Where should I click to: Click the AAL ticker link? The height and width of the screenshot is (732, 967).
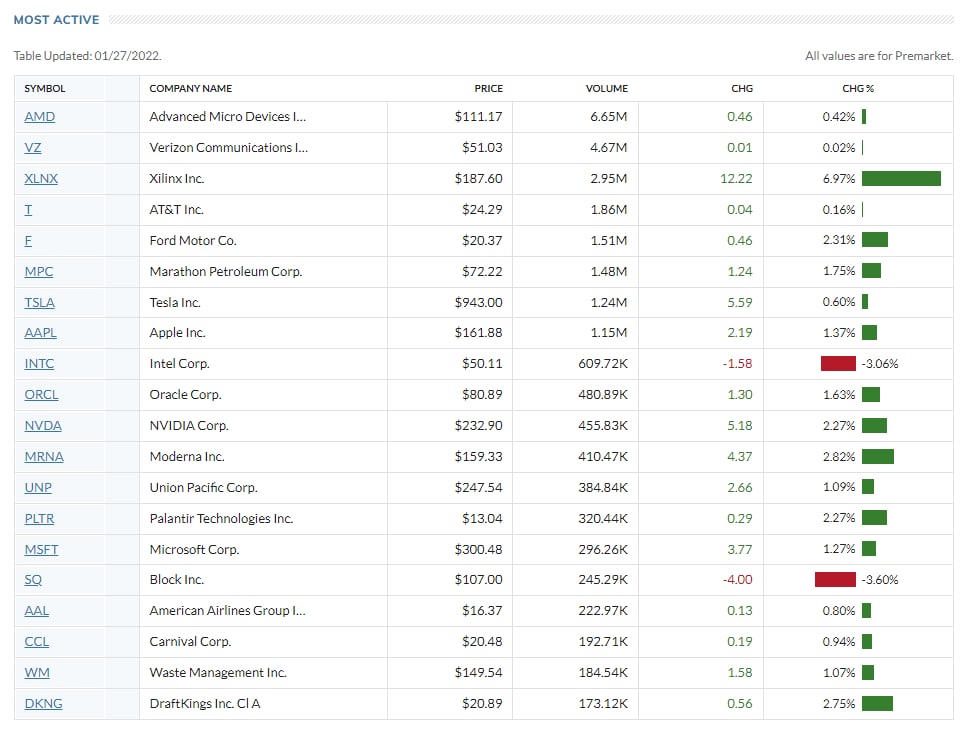[x=36, y=611]
